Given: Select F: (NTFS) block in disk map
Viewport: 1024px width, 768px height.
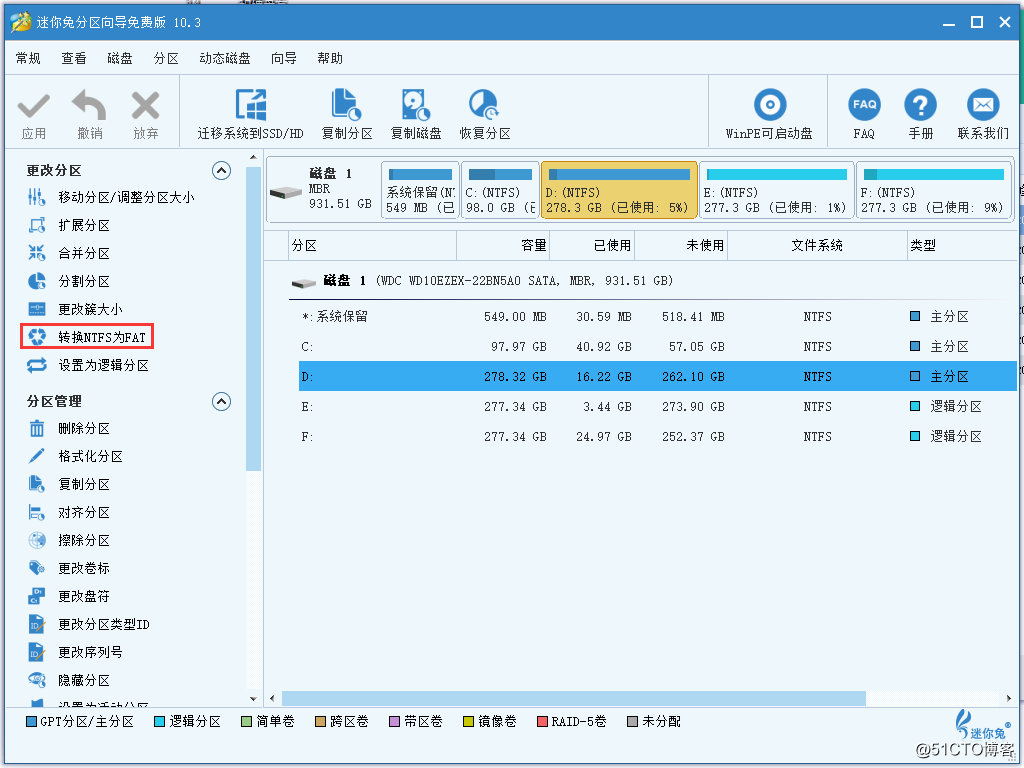Looking at the screenshot, I should (934, 190).
